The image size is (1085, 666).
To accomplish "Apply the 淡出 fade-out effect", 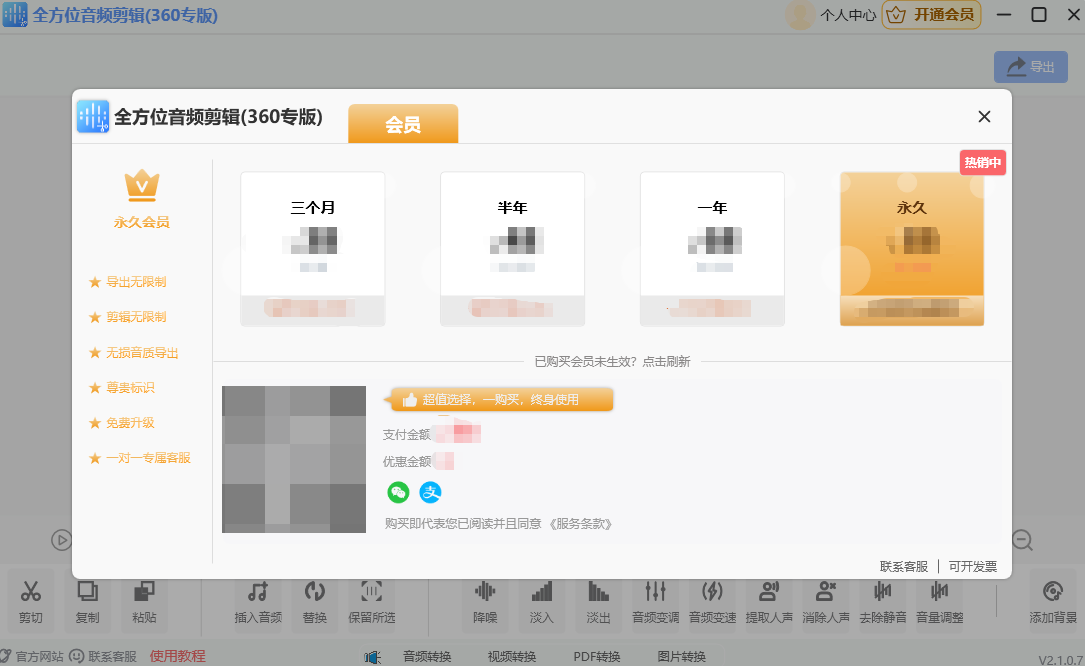I will click(597, 605).
